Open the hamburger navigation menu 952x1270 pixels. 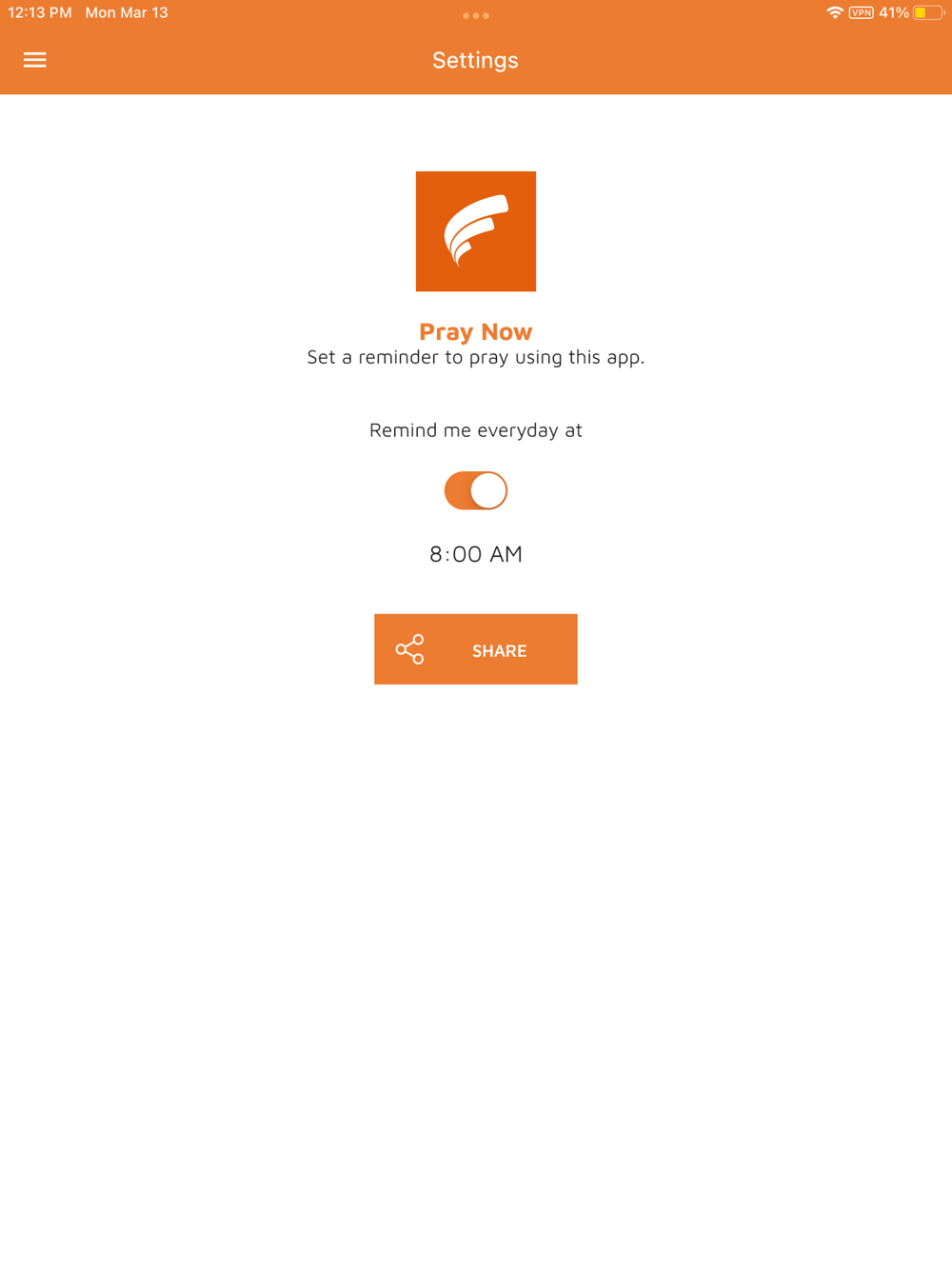click(x=35, y=60)
